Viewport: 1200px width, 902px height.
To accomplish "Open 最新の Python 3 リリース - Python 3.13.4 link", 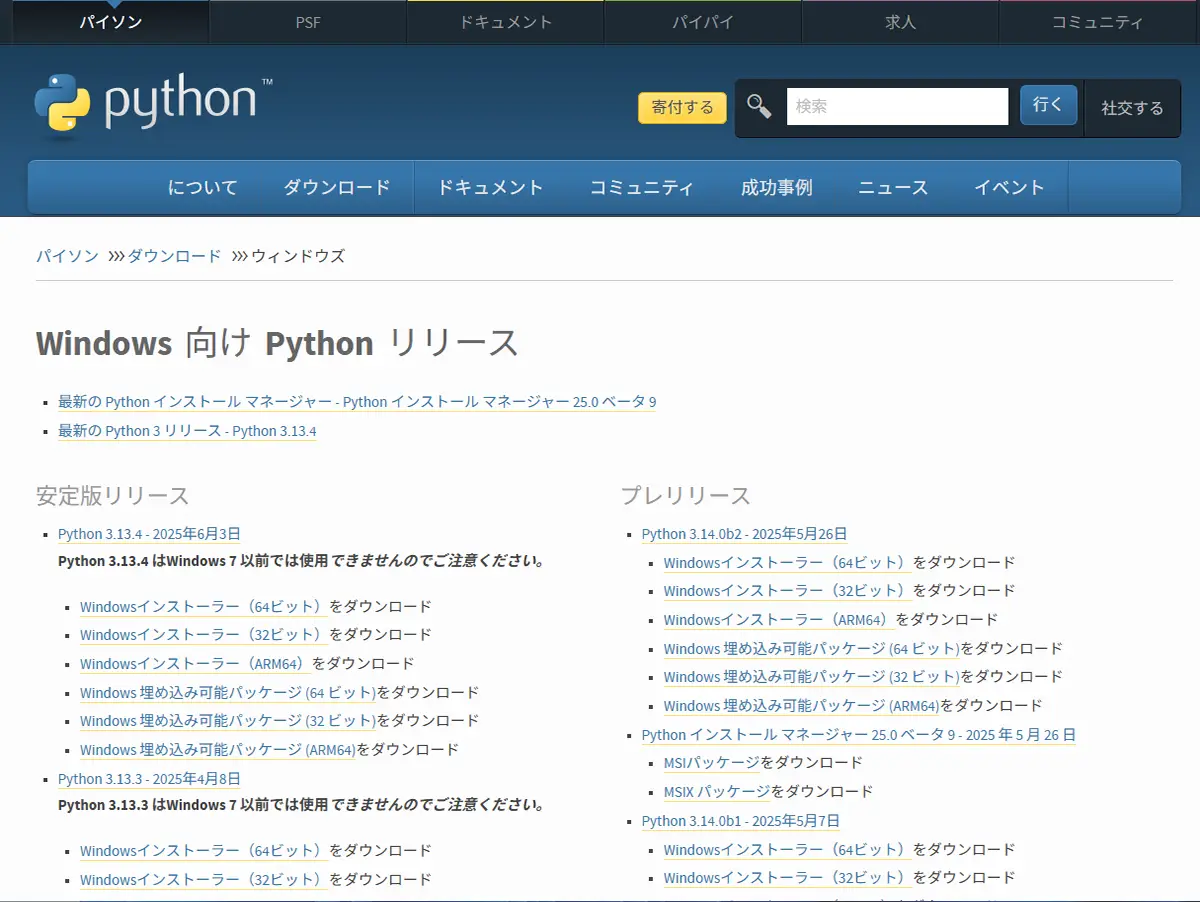I will tap(187, 431).
